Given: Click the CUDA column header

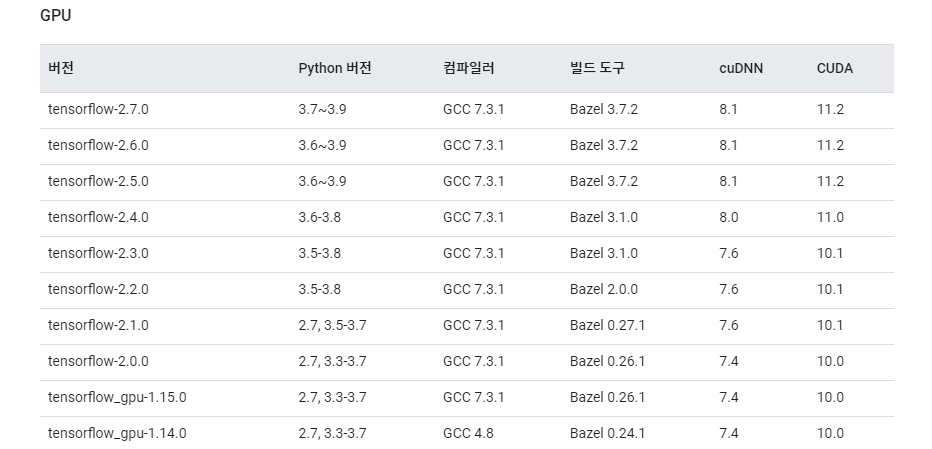Looking at the screenshot, I should pyautogui.click(x=835, y=68).
